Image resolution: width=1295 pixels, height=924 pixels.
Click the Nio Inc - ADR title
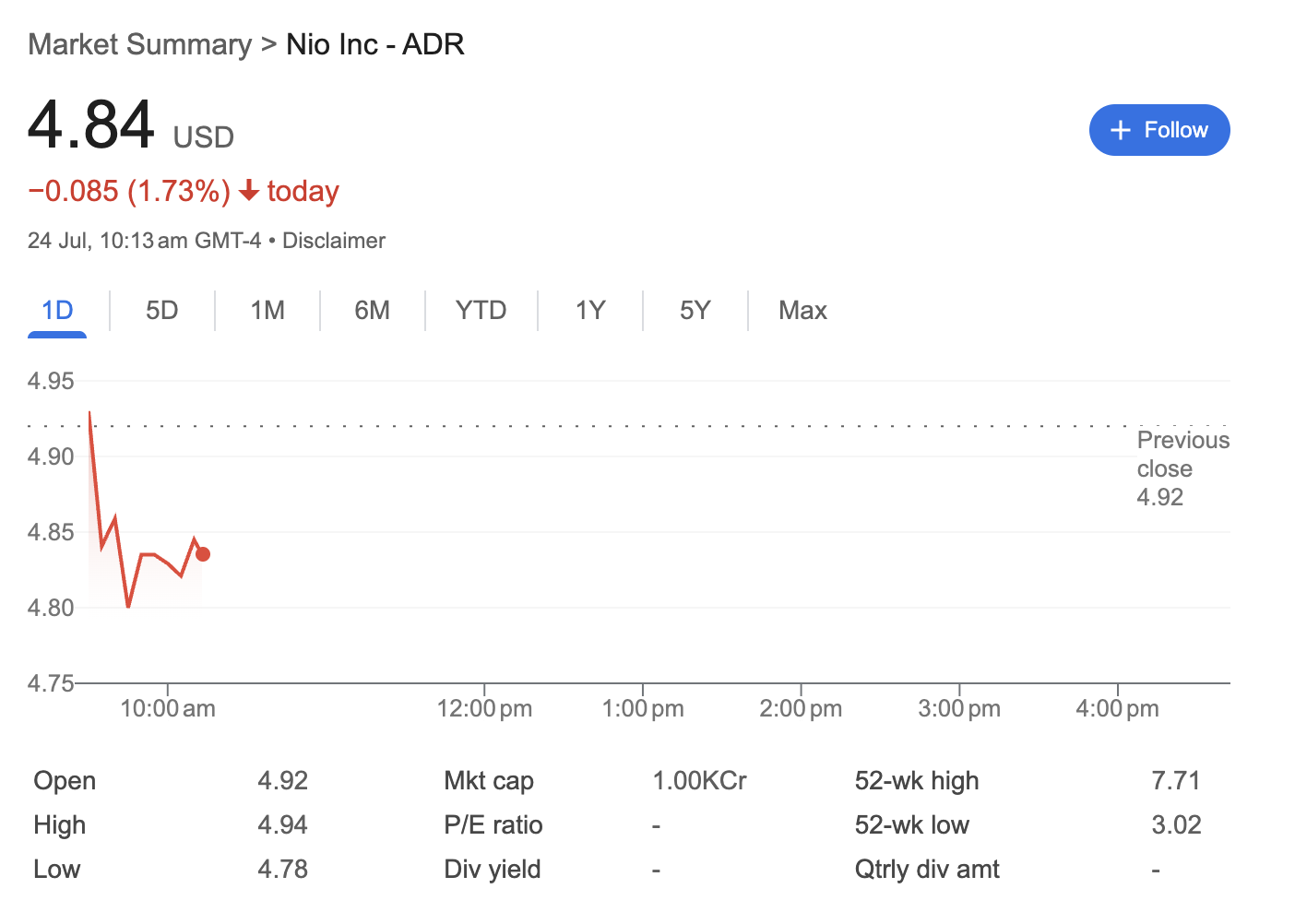click(x=375, y=44)
